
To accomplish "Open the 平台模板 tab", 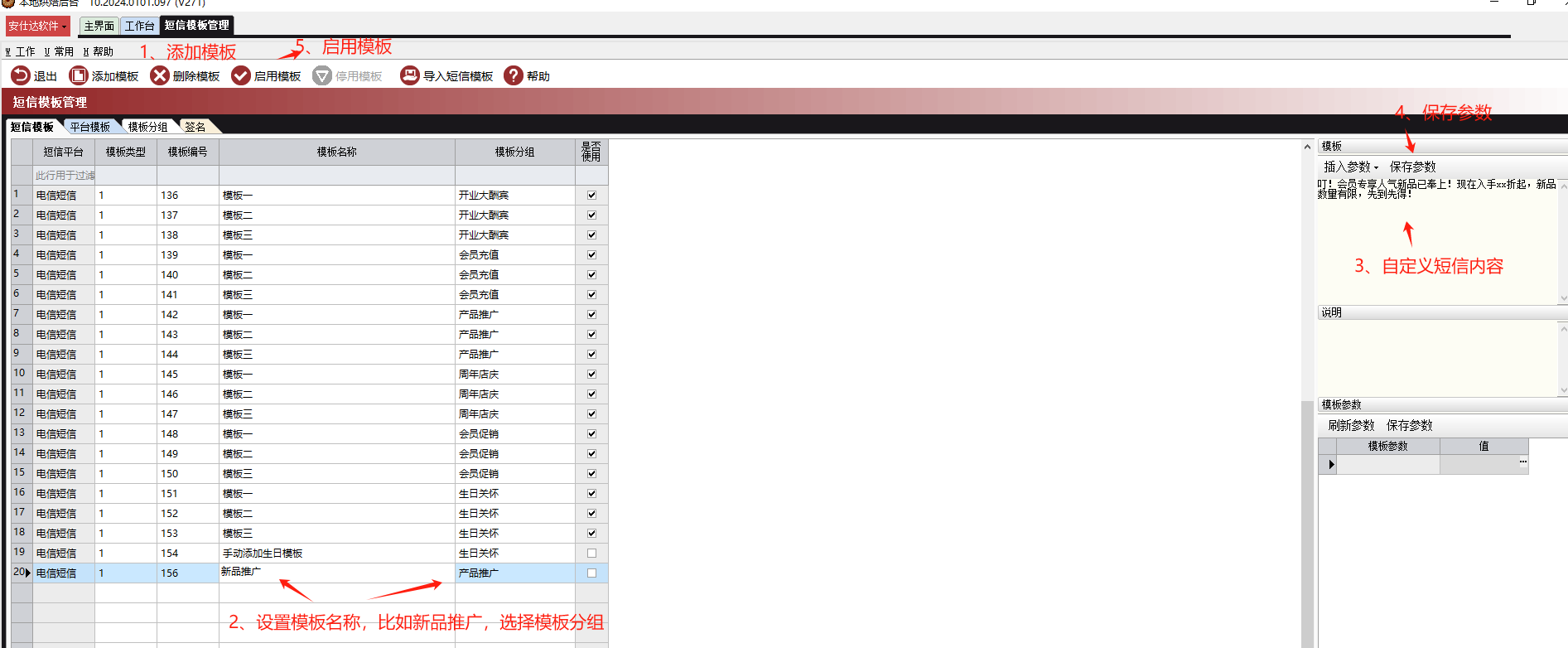I will point(90,127).
